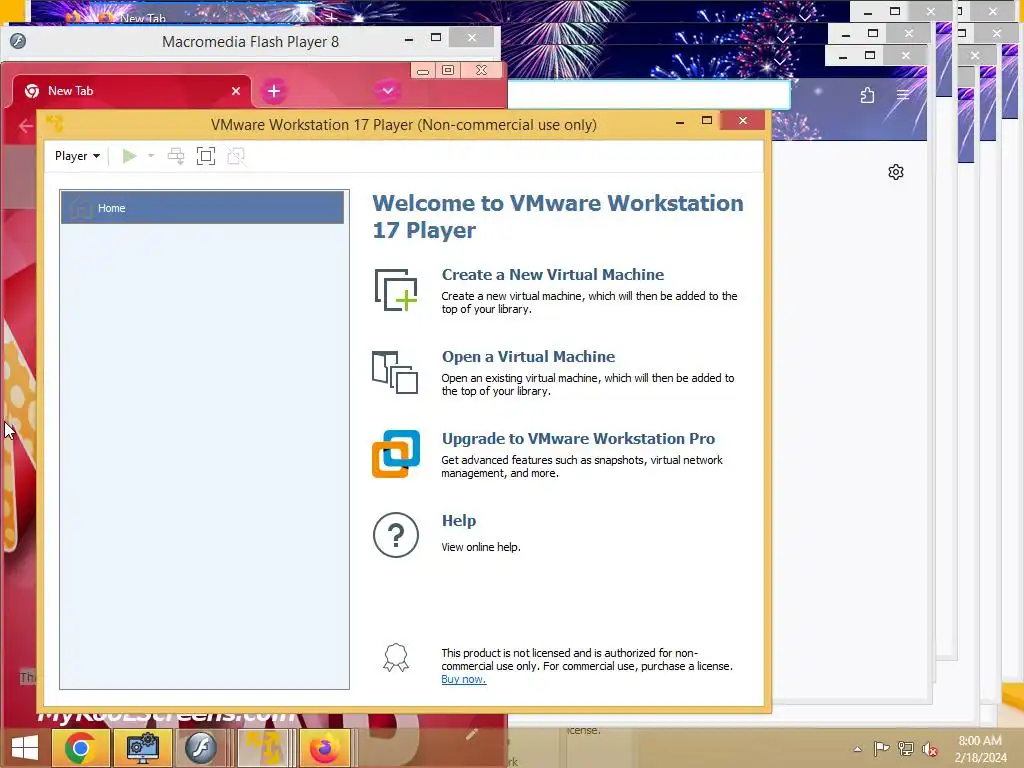Open Firefox from the taskbar

point(325,748)
